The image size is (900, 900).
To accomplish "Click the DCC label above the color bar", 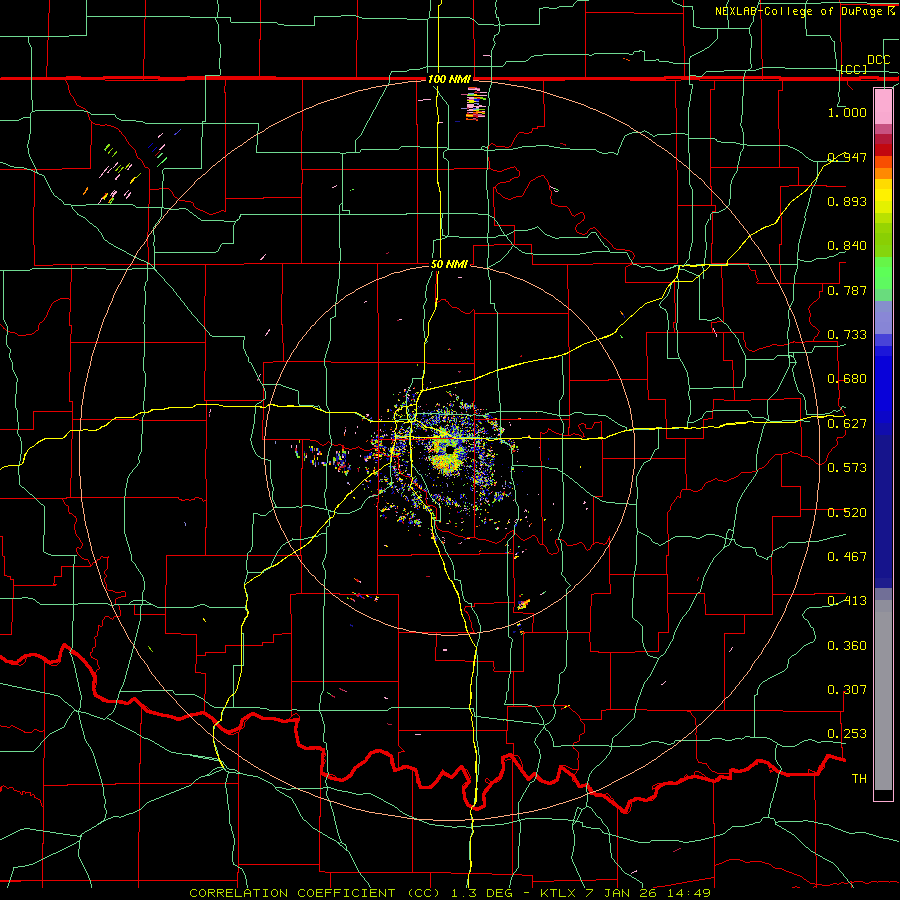I will point(878,60).
